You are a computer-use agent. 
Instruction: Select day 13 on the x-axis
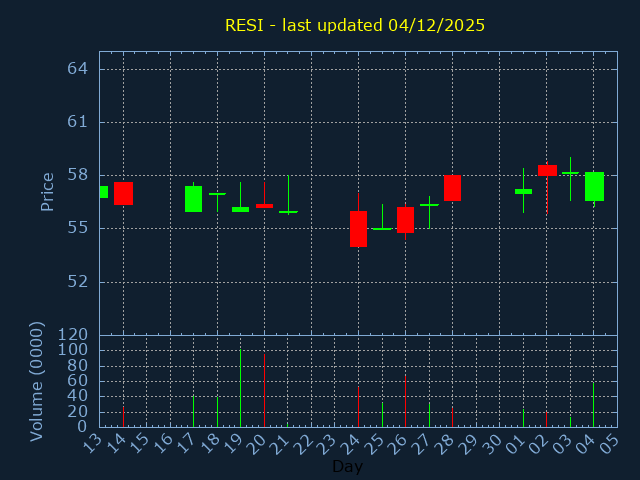(92, 444)
